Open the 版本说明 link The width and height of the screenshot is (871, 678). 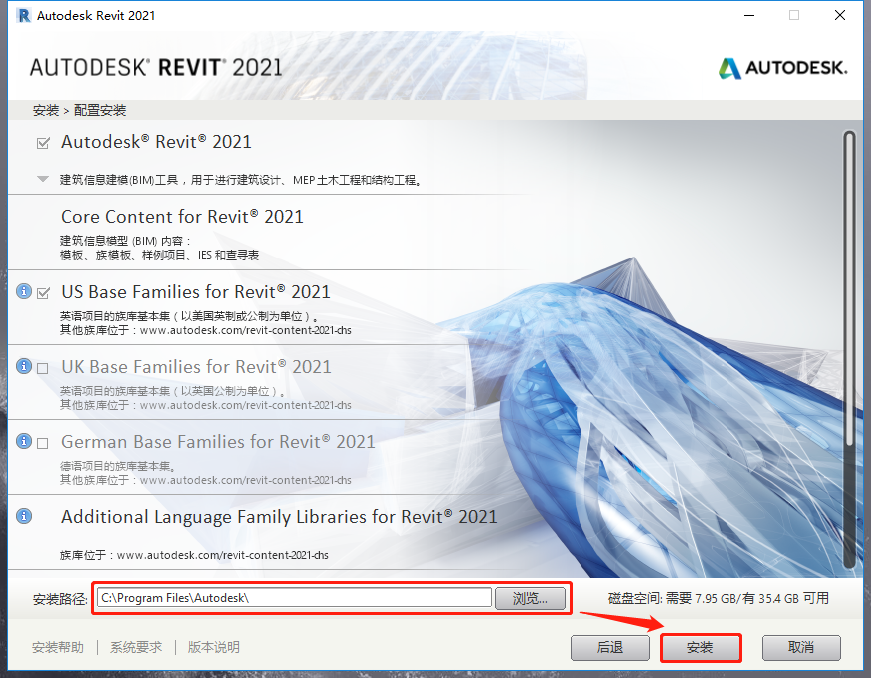click(214, 647)
